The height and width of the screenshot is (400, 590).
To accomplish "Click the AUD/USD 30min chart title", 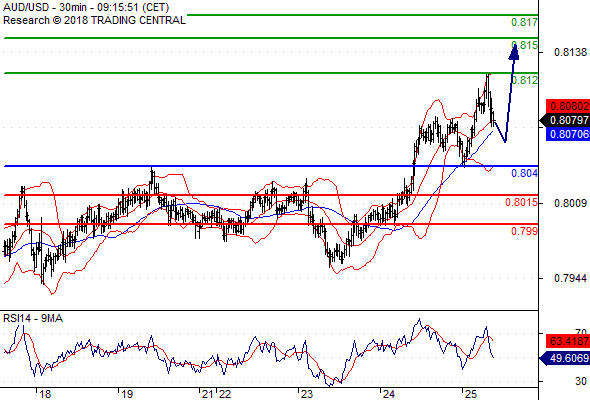I will pos(86,7).
